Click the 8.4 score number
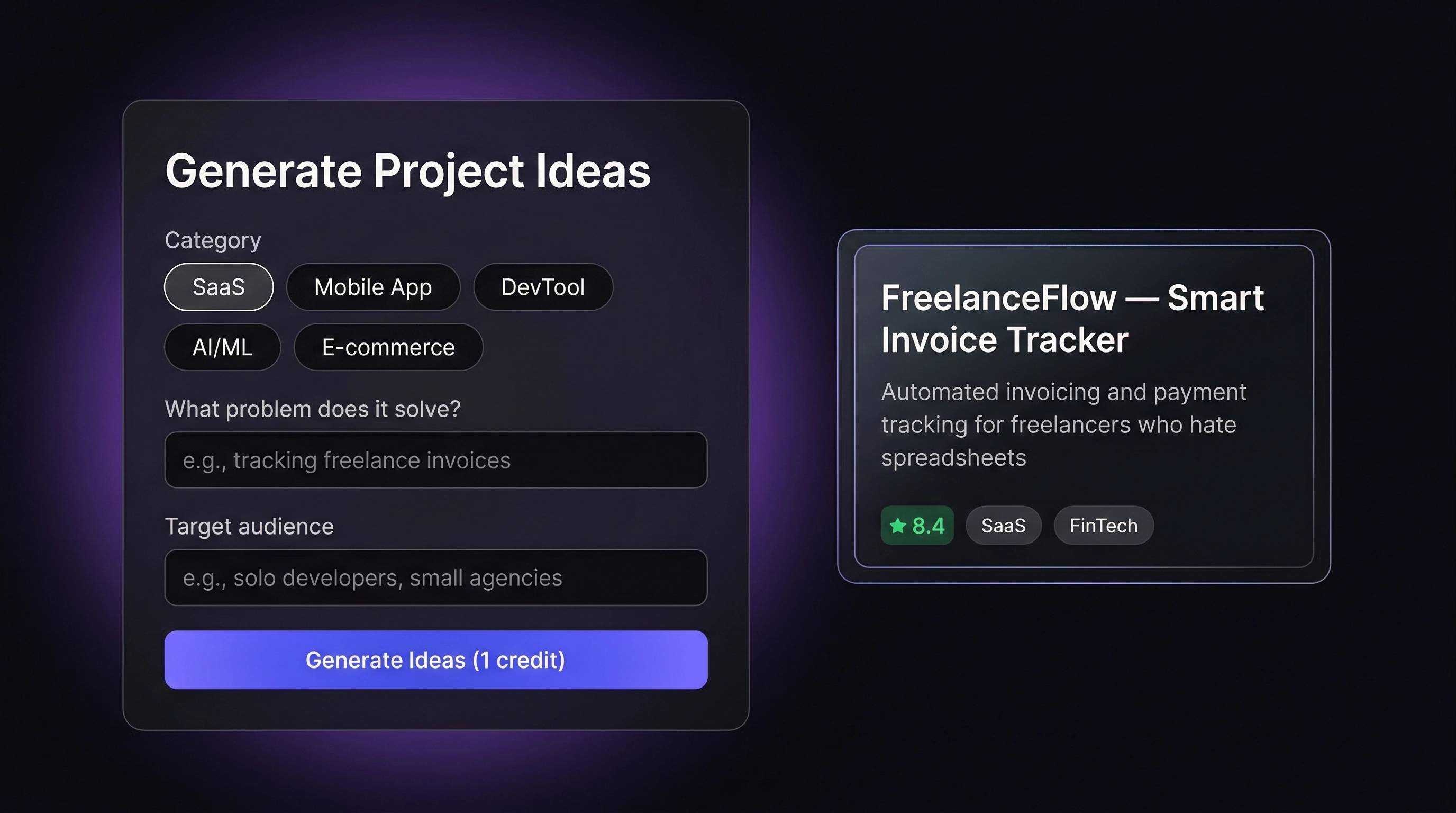 [929, 526]
